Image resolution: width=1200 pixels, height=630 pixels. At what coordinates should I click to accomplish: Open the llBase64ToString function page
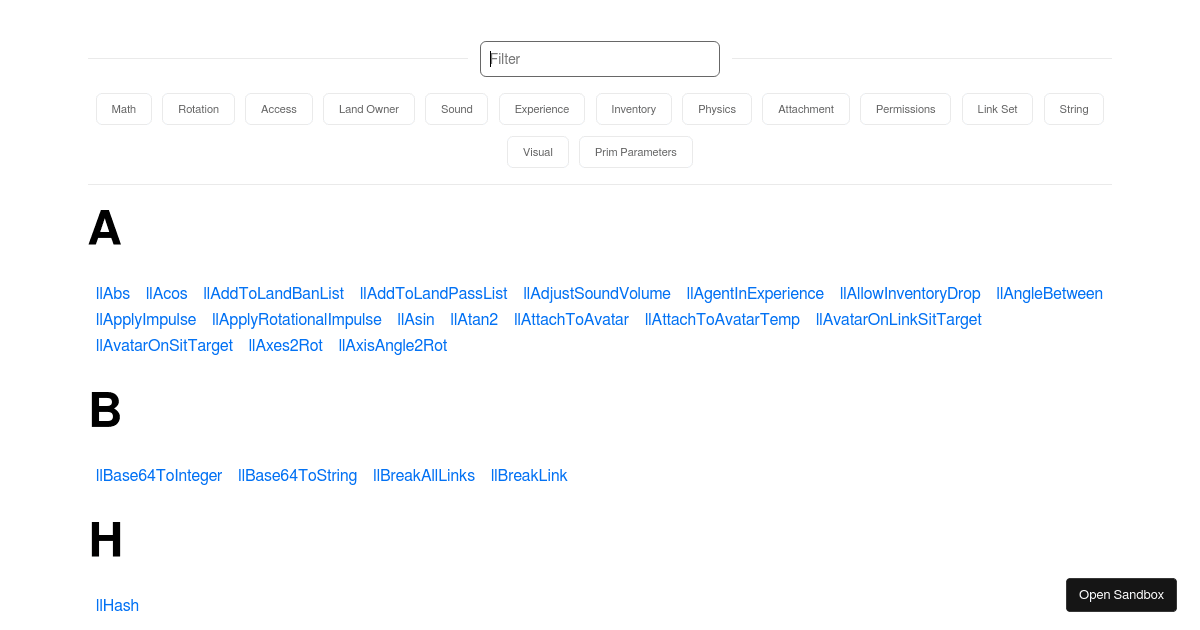point(297,475)
